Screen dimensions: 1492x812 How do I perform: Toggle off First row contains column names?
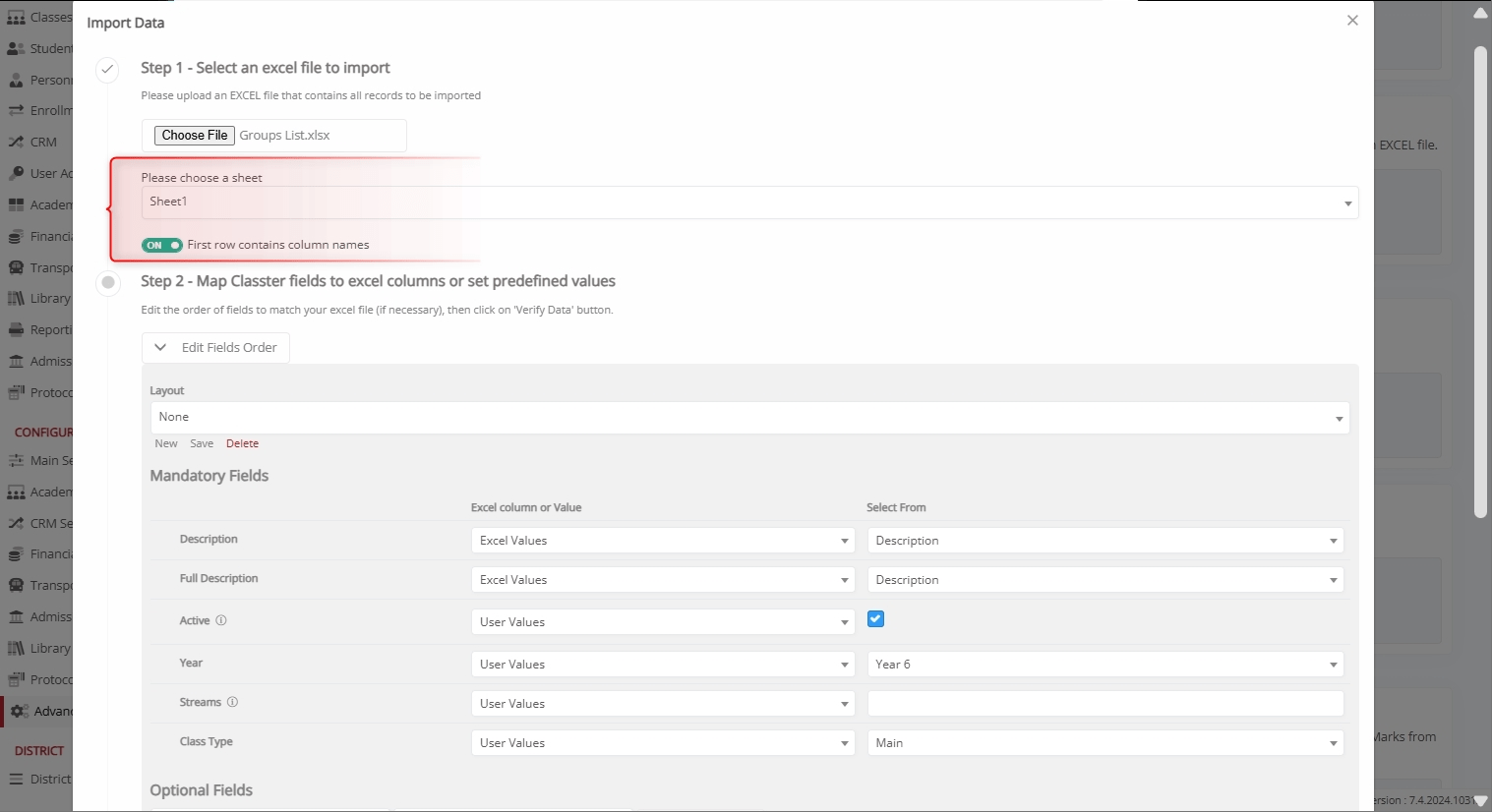tap(161, 245)
